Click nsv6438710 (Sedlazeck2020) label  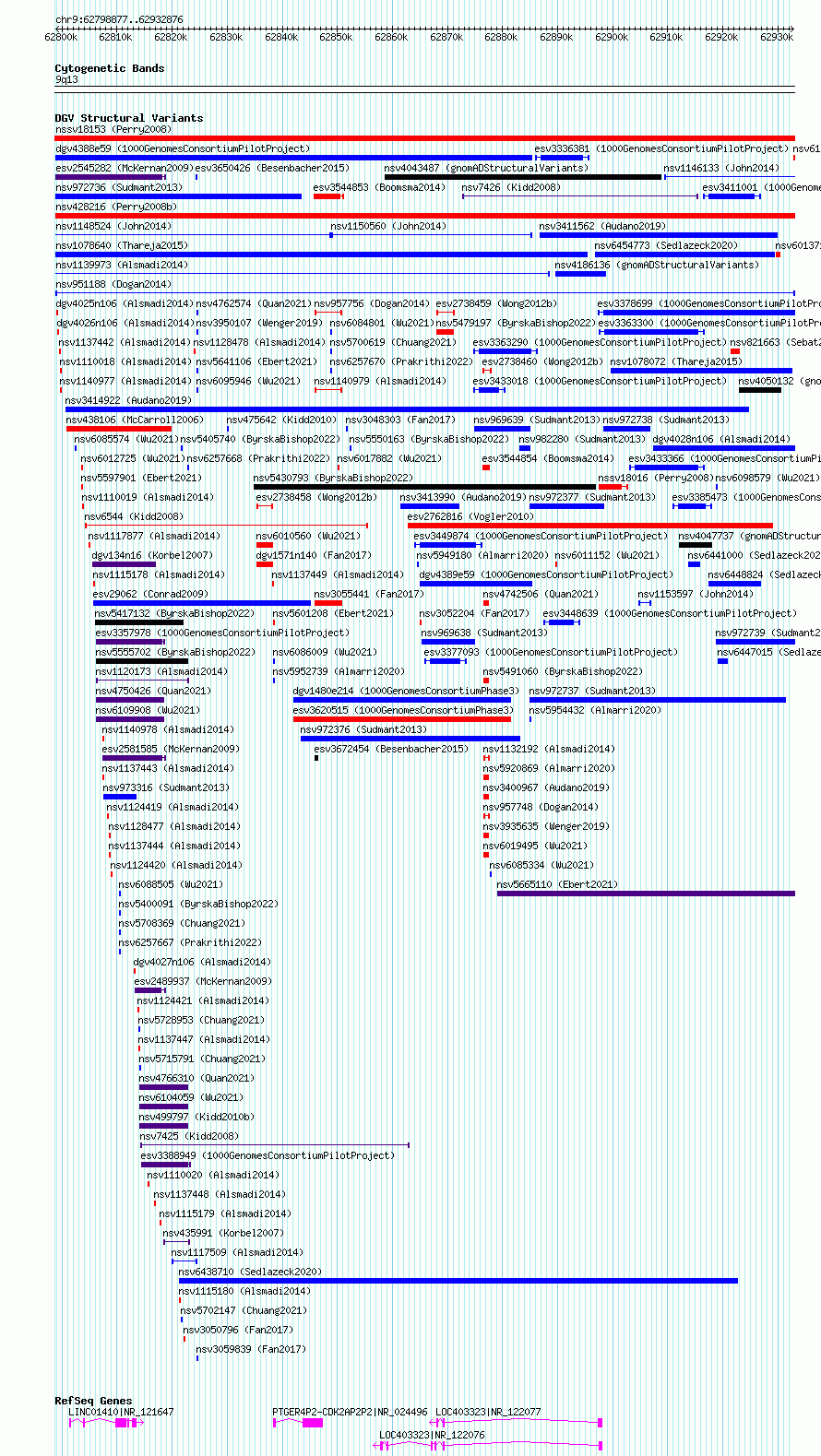tap(251, 1273)
